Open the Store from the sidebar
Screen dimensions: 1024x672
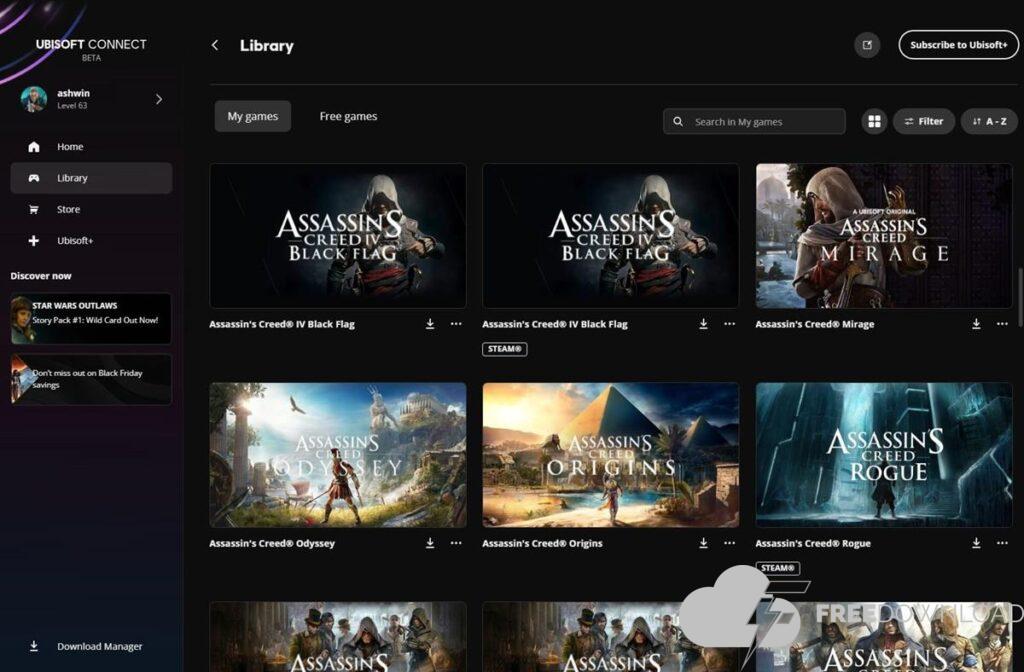point(68,210)
